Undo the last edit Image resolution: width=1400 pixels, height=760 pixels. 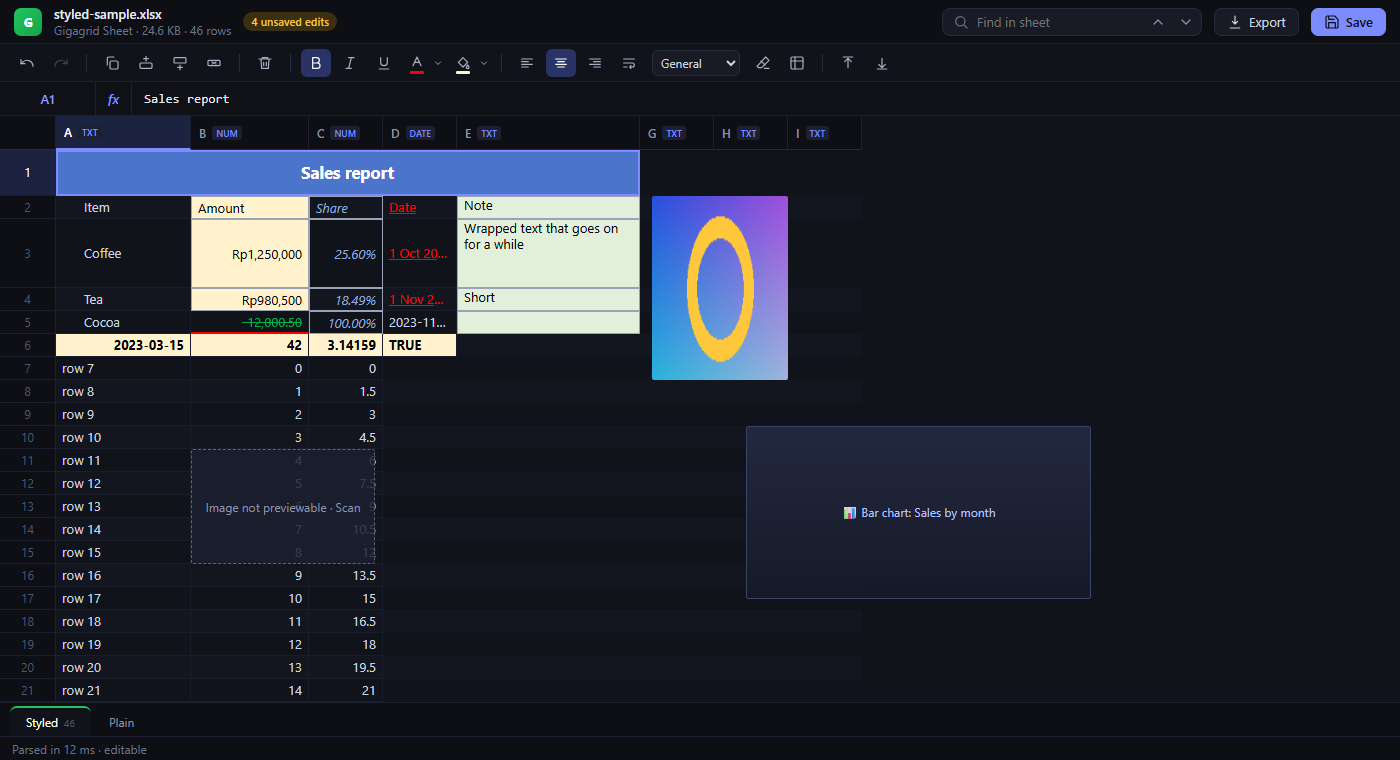[x=27, y=63]
